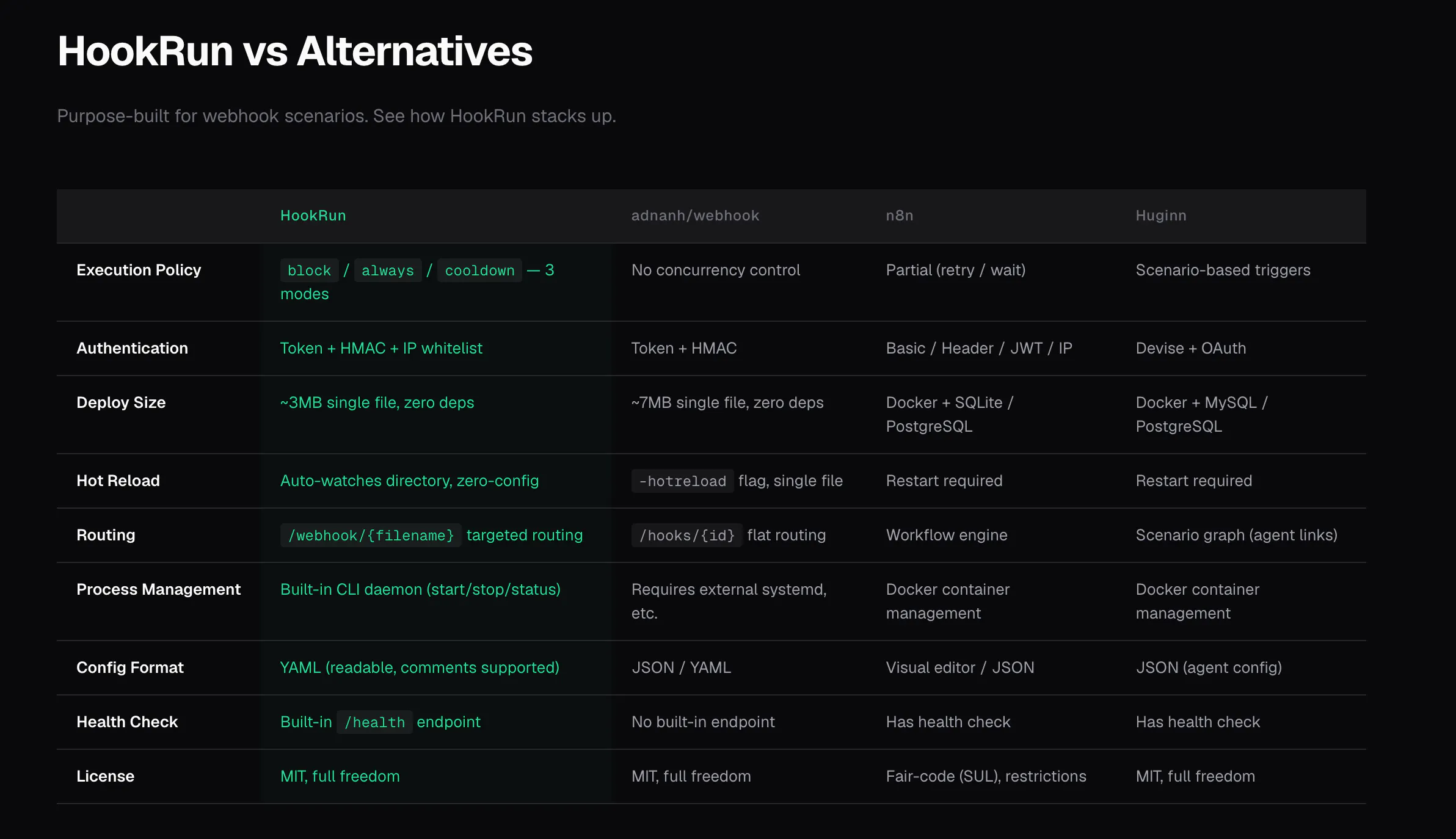This screenshot has width=1456, height=839.
Task: Select "No concurrency control" cell
Action: [716, 270]
